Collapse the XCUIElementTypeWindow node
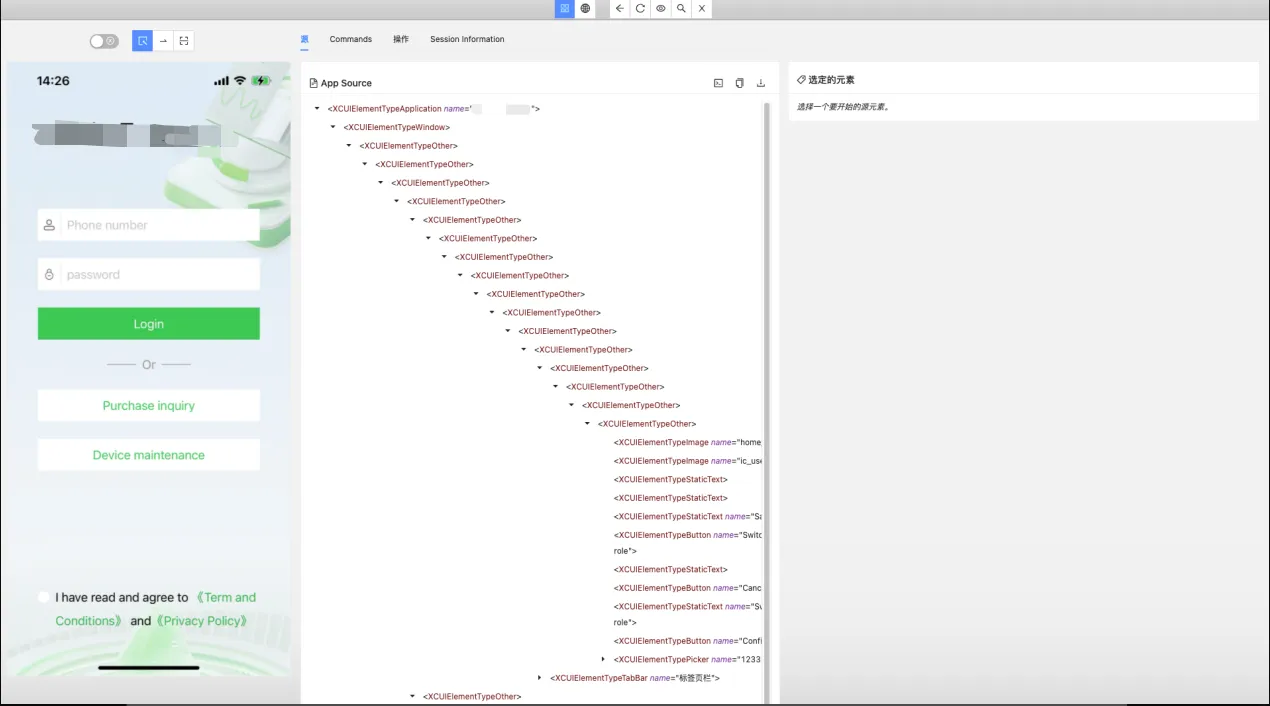 (333, 127)
